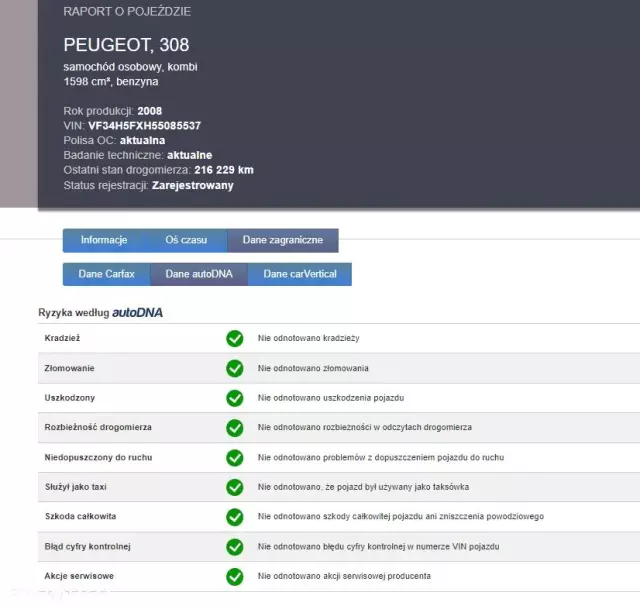The image size is (640, 606).
Task: Click green checkmark beside Uszkodzony
Action: point(235,398)
